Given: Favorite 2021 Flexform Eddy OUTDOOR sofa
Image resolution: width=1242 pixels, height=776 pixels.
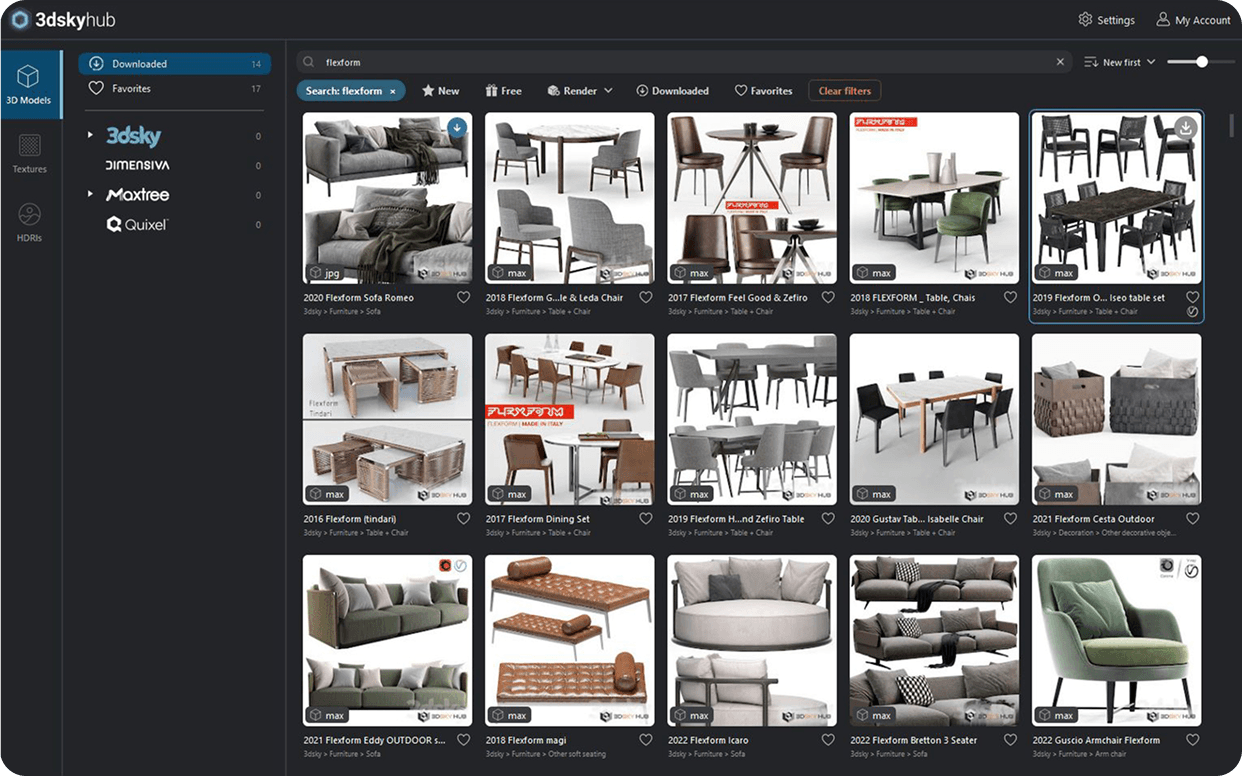Looking at the screenshot, I should (x=464, y=740).
